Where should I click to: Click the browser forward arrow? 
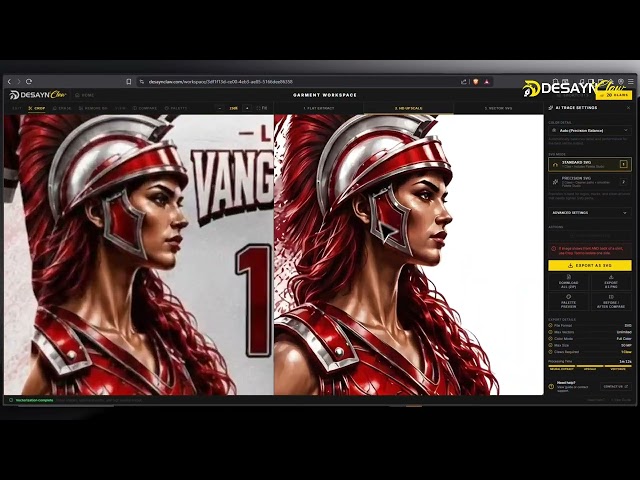pos(19,82)
